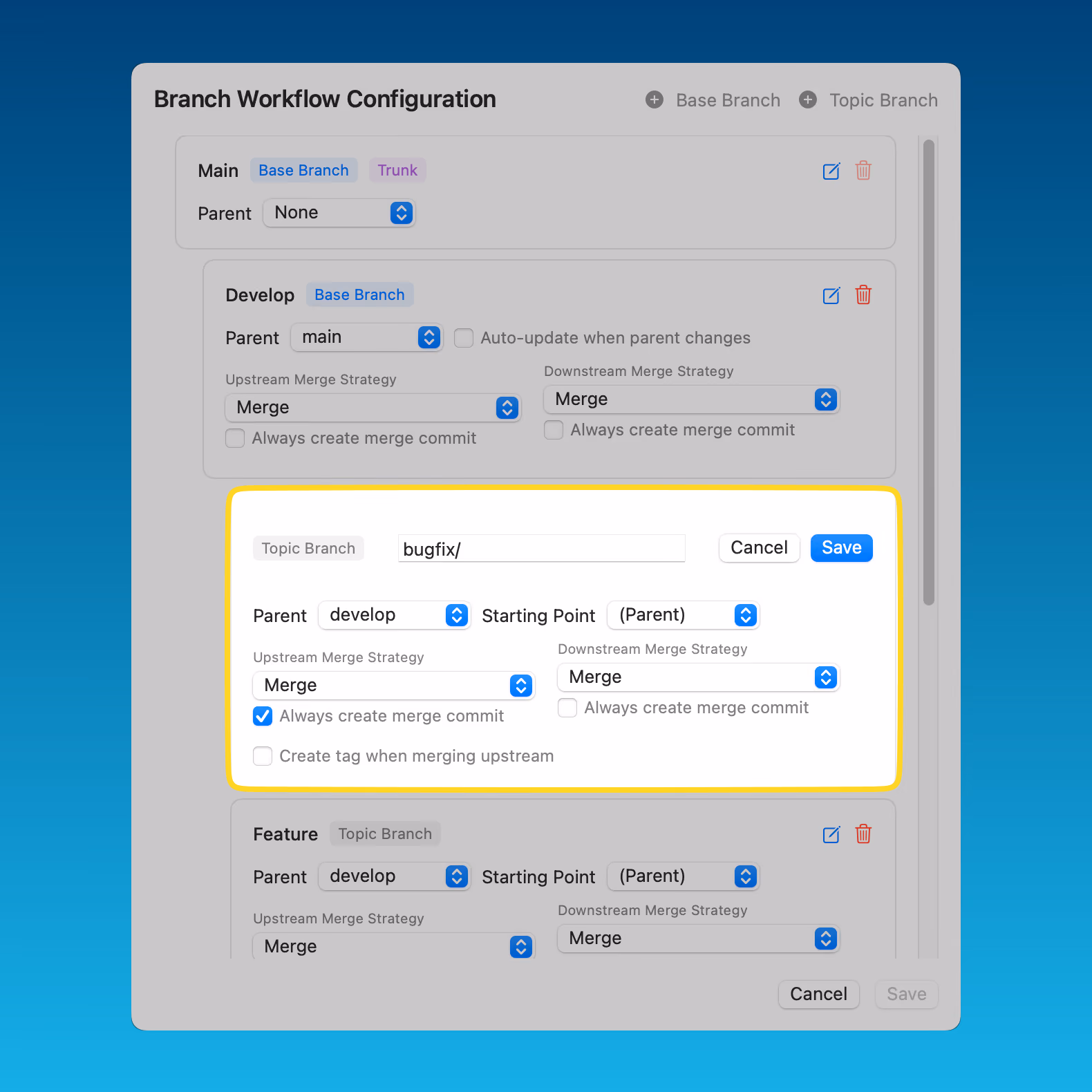1092x1092 pixels.
Task: Click the bottom Save button of the dialog
Action: (x=906, y=995)
